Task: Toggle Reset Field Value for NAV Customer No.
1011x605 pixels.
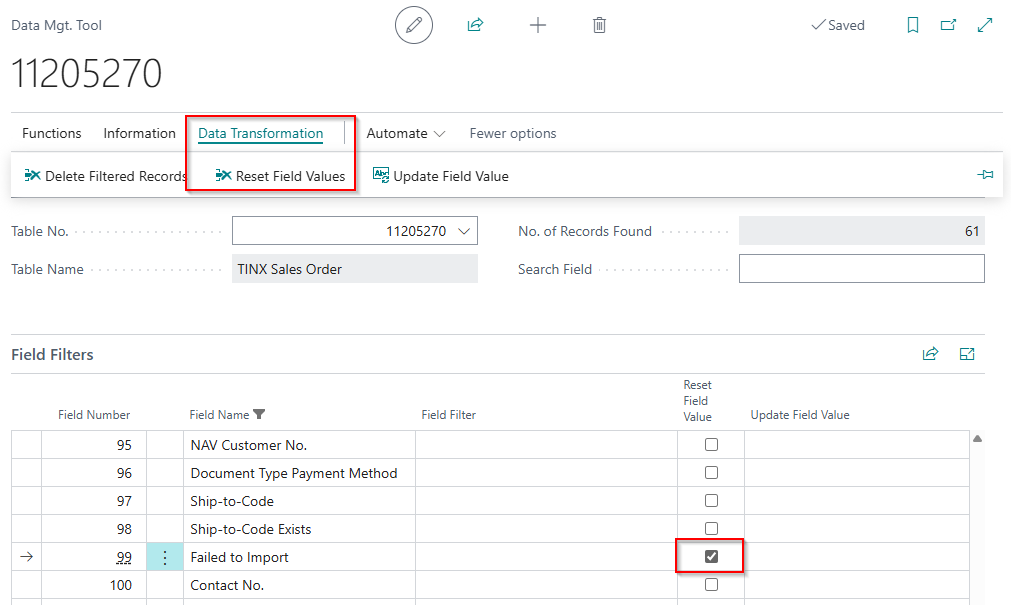Action: [711, 444]
